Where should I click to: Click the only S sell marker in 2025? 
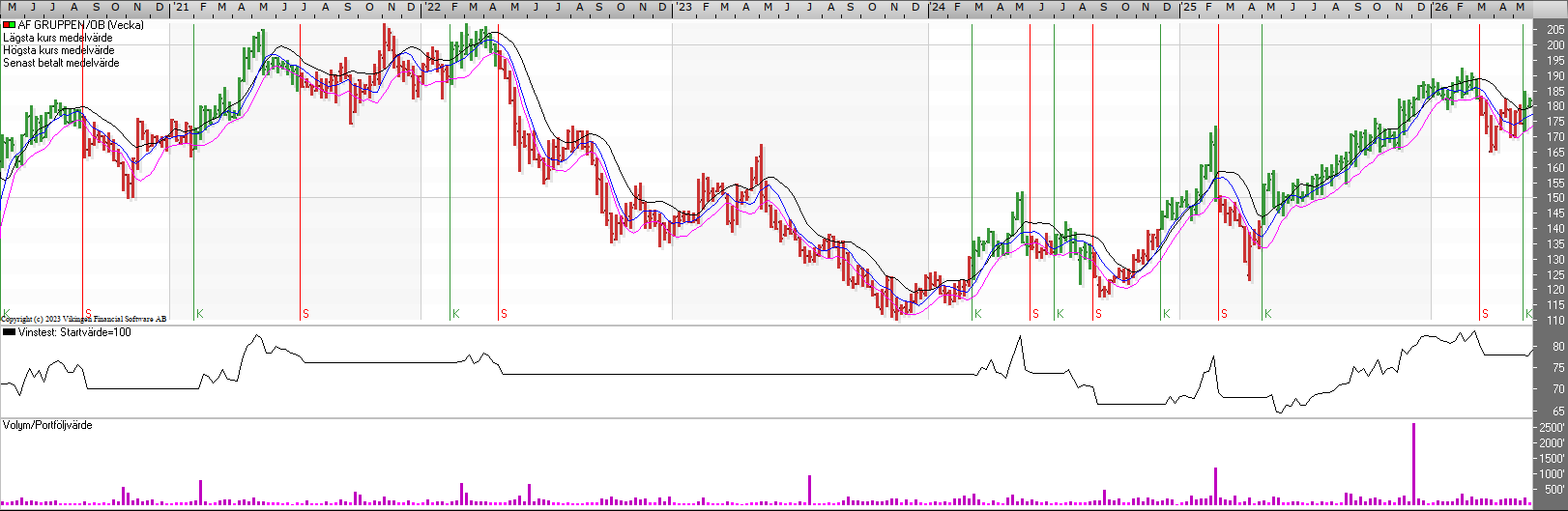(1224, 314)
